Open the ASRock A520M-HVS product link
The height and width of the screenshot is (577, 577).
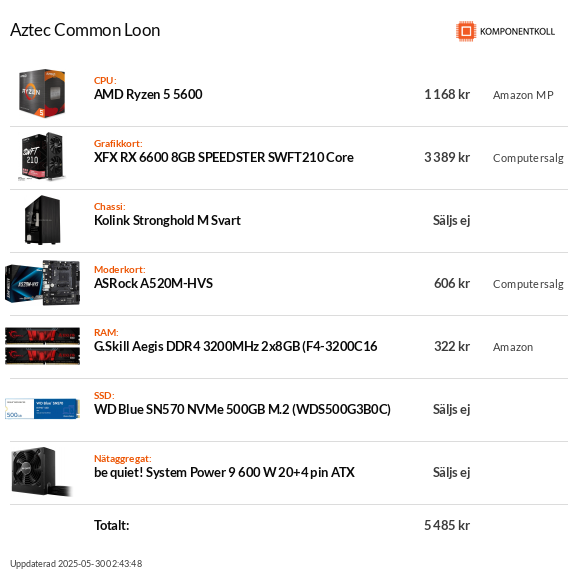pyautogui.click(x=153, y=283)
